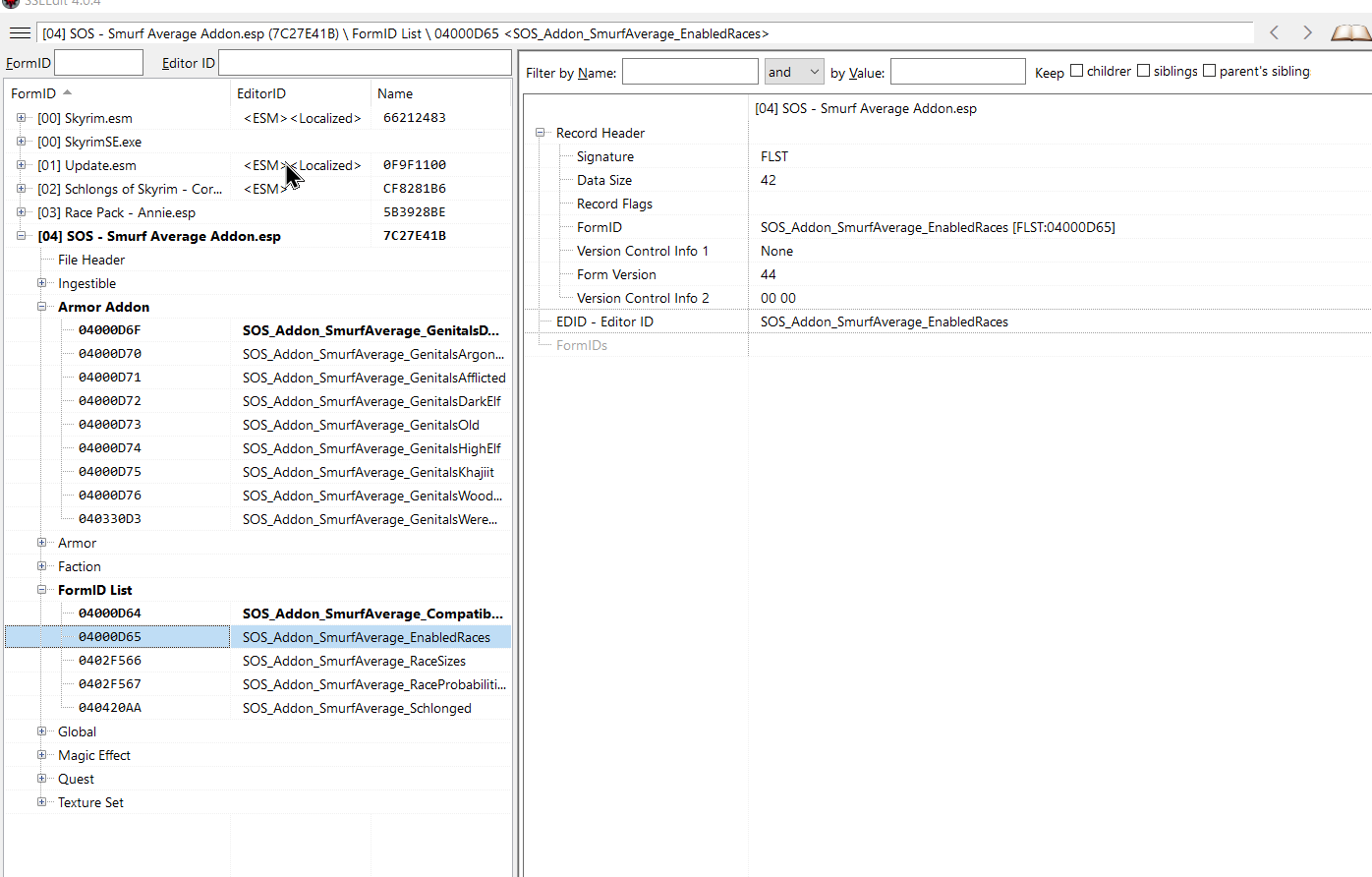Screen dimensions: 1372x877
Task: Expand the Quest group
Action: (x=41, y=779)
